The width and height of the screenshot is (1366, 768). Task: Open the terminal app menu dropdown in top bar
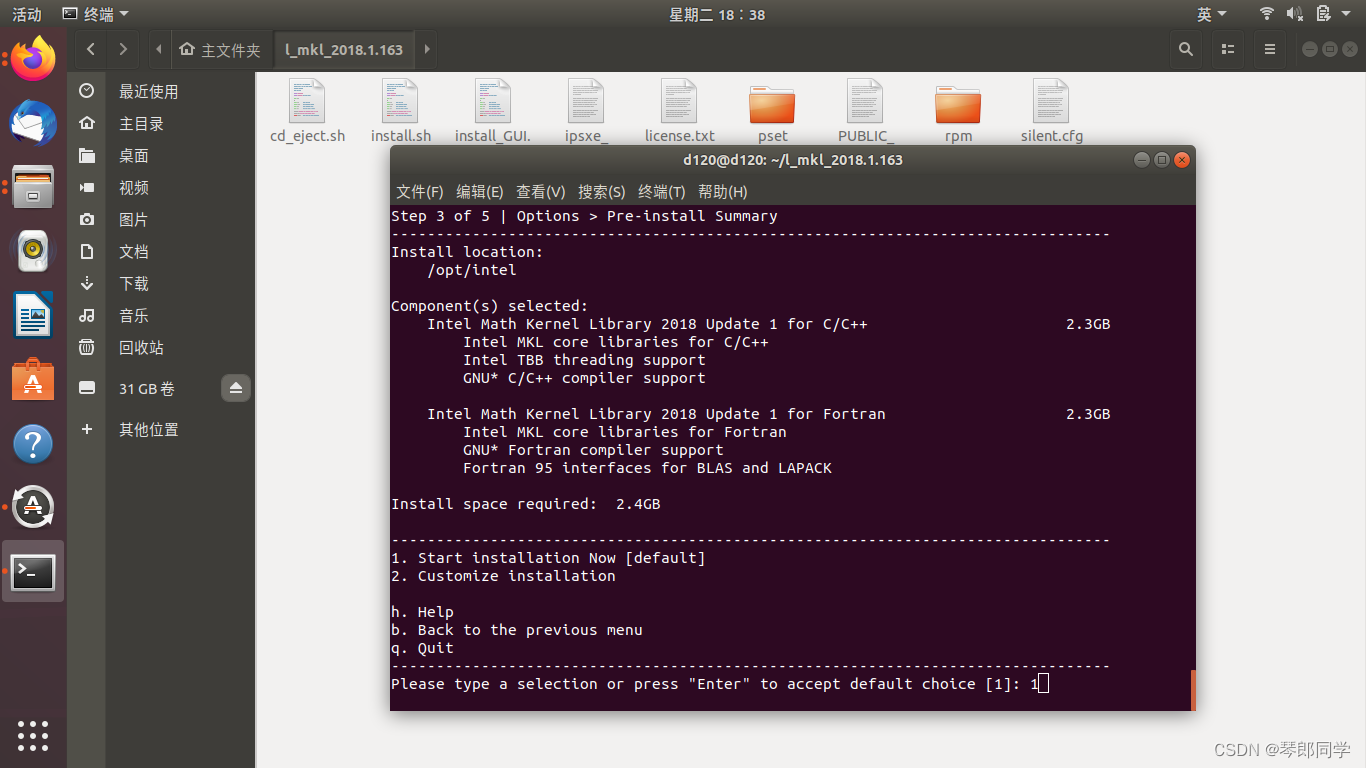(95, 14)
